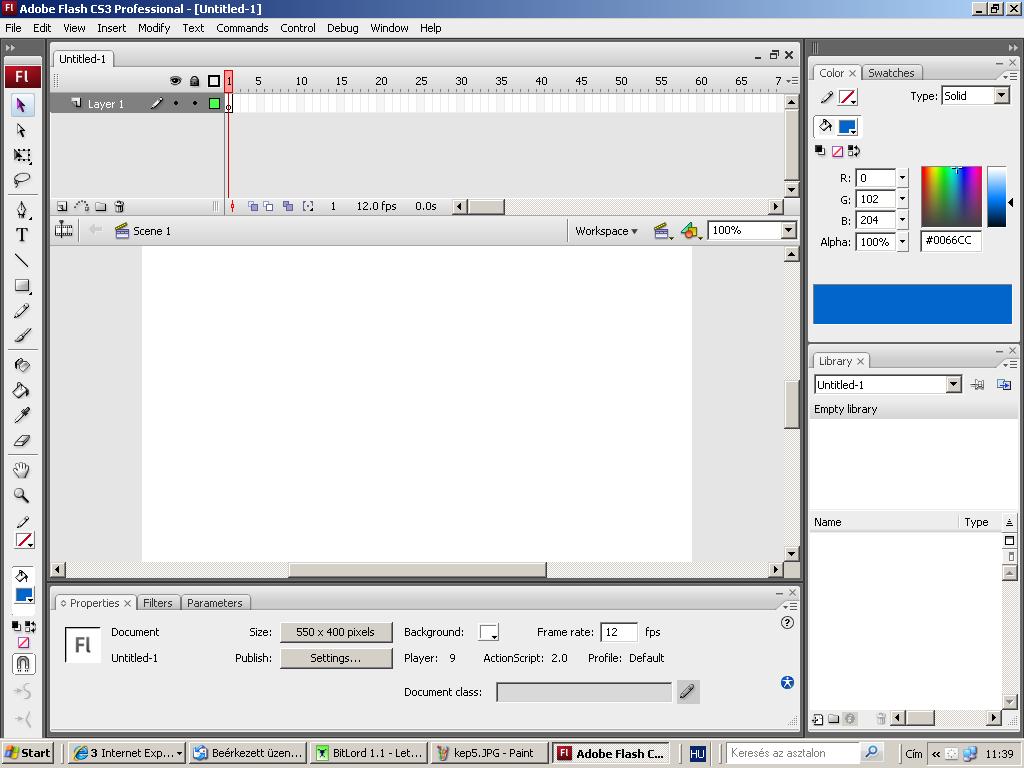Select the Pen tool
This screenshot has width=1024, height=768.
[22, 210]
